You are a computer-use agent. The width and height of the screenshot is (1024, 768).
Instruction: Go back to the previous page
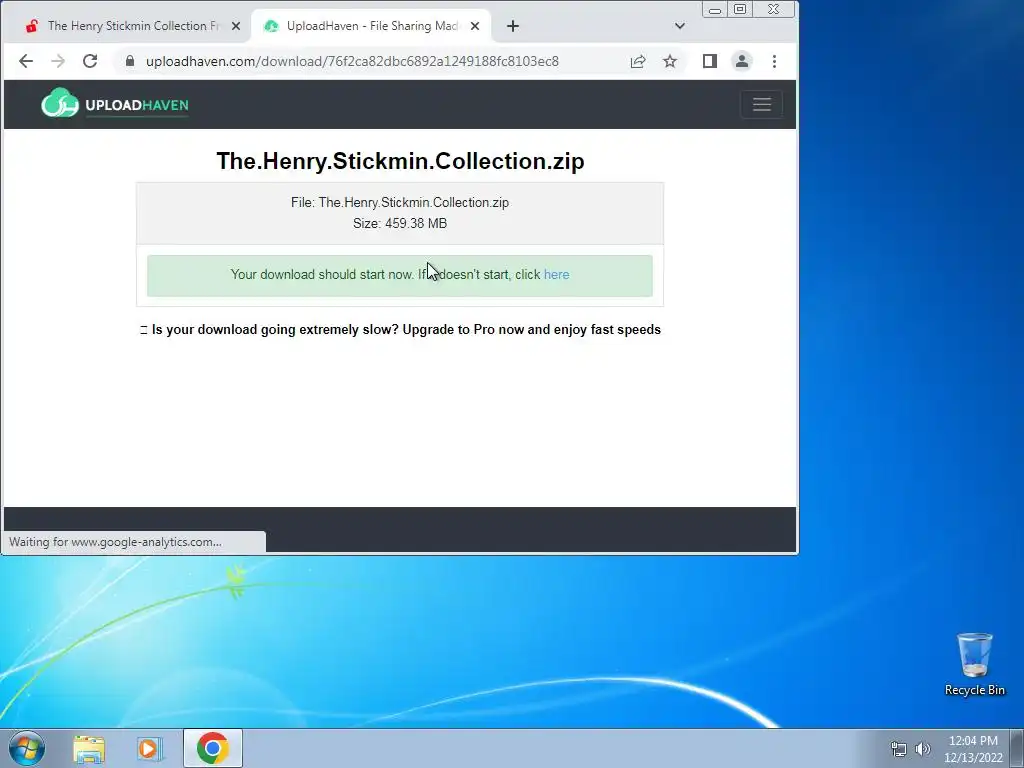(25, 61)
